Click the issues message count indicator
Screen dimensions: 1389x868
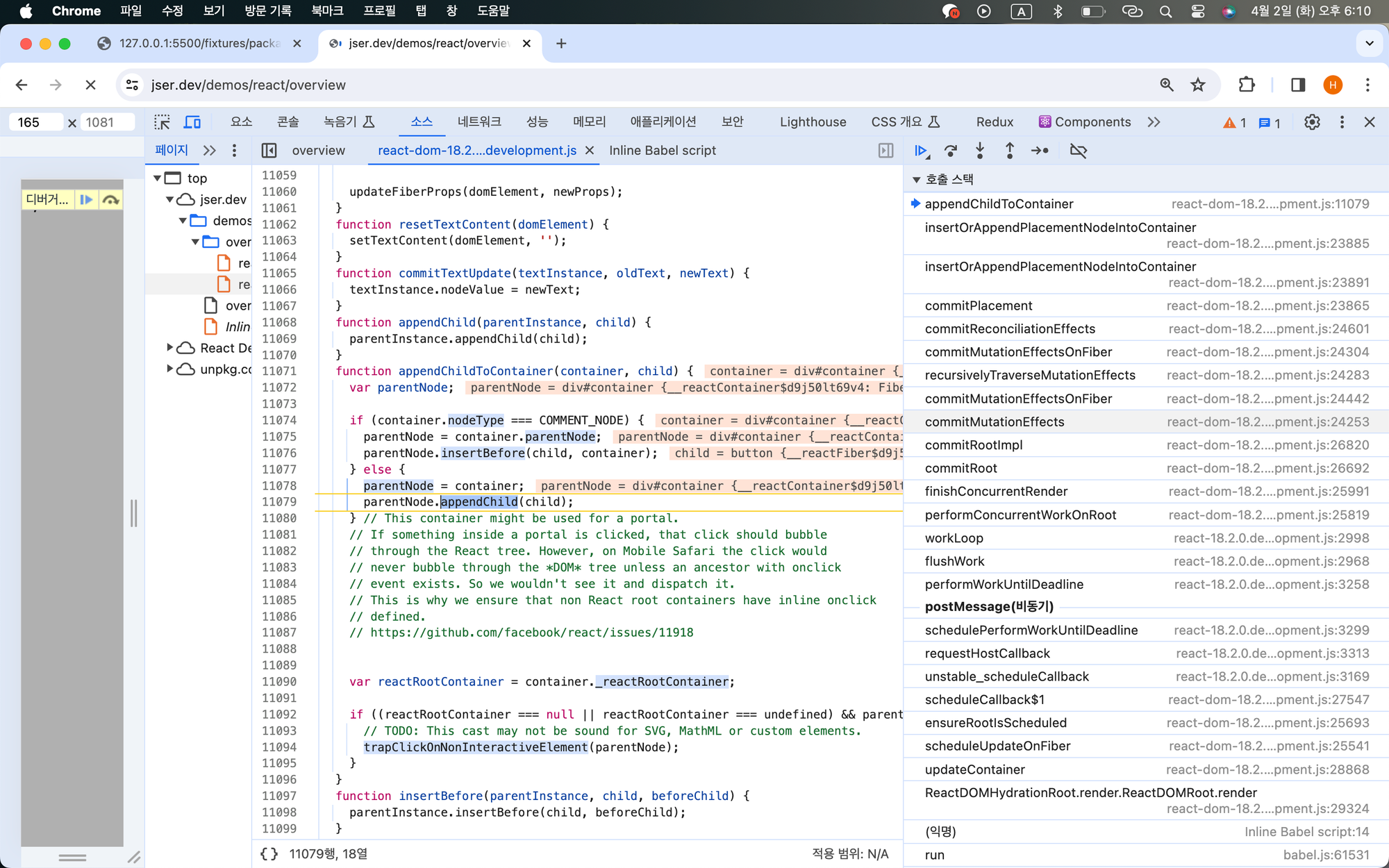tap(1270, 122)
